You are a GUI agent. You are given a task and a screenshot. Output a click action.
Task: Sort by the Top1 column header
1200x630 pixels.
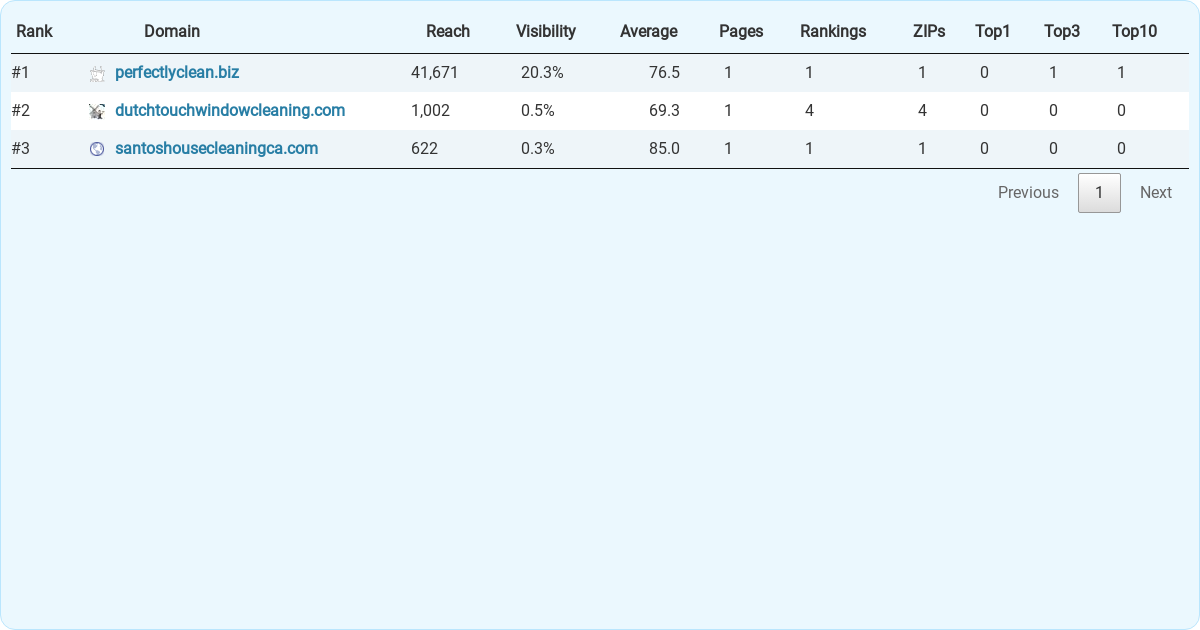[992, 31]
